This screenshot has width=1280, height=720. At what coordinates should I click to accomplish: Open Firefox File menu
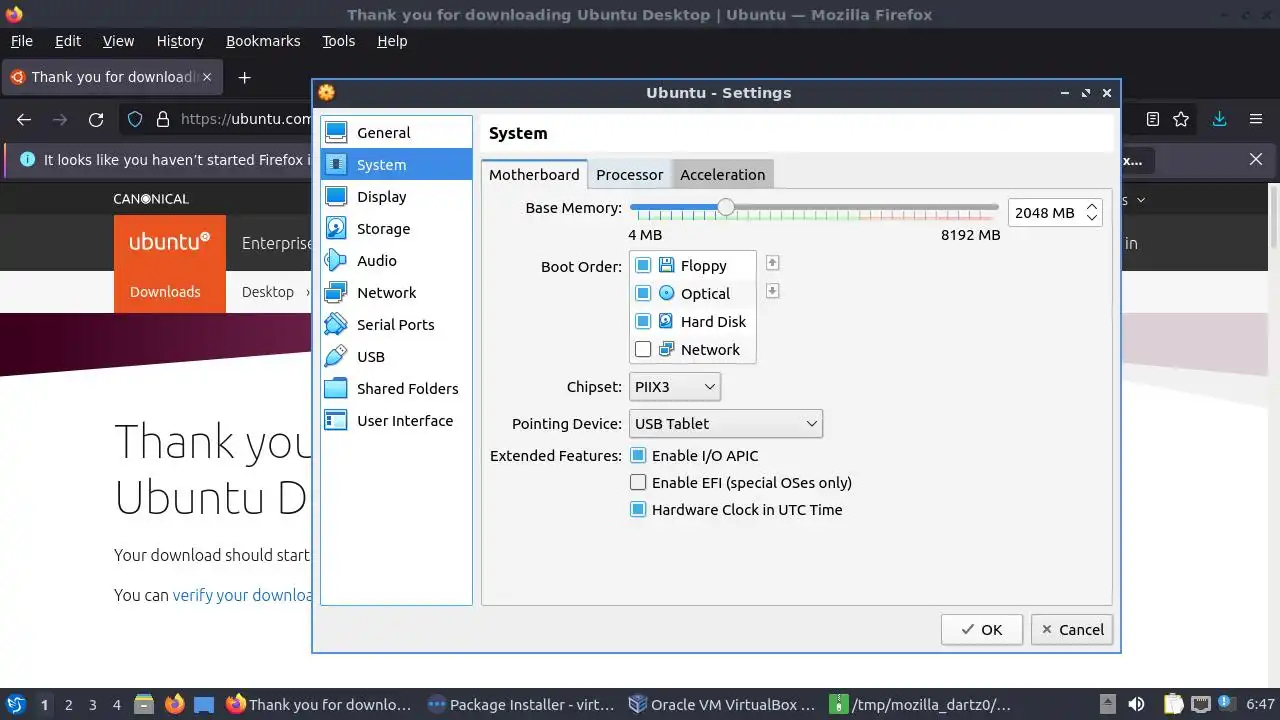click(21, 41)
